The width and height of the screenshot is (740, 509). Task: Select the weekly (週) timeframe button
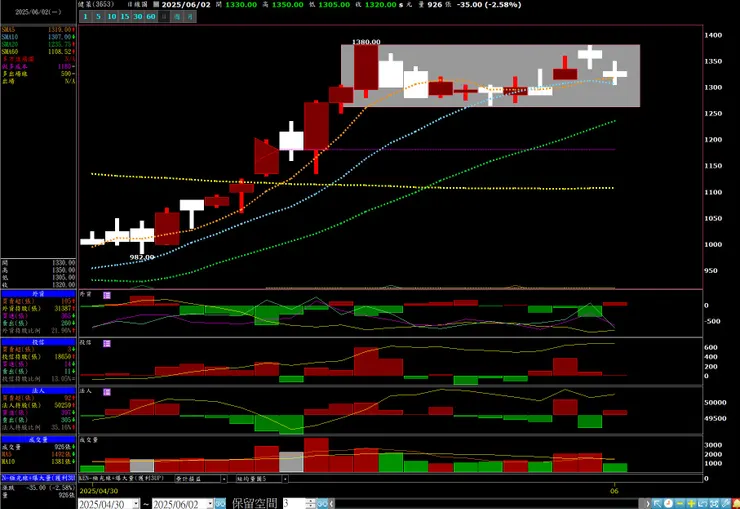click(x=177, y=17)
